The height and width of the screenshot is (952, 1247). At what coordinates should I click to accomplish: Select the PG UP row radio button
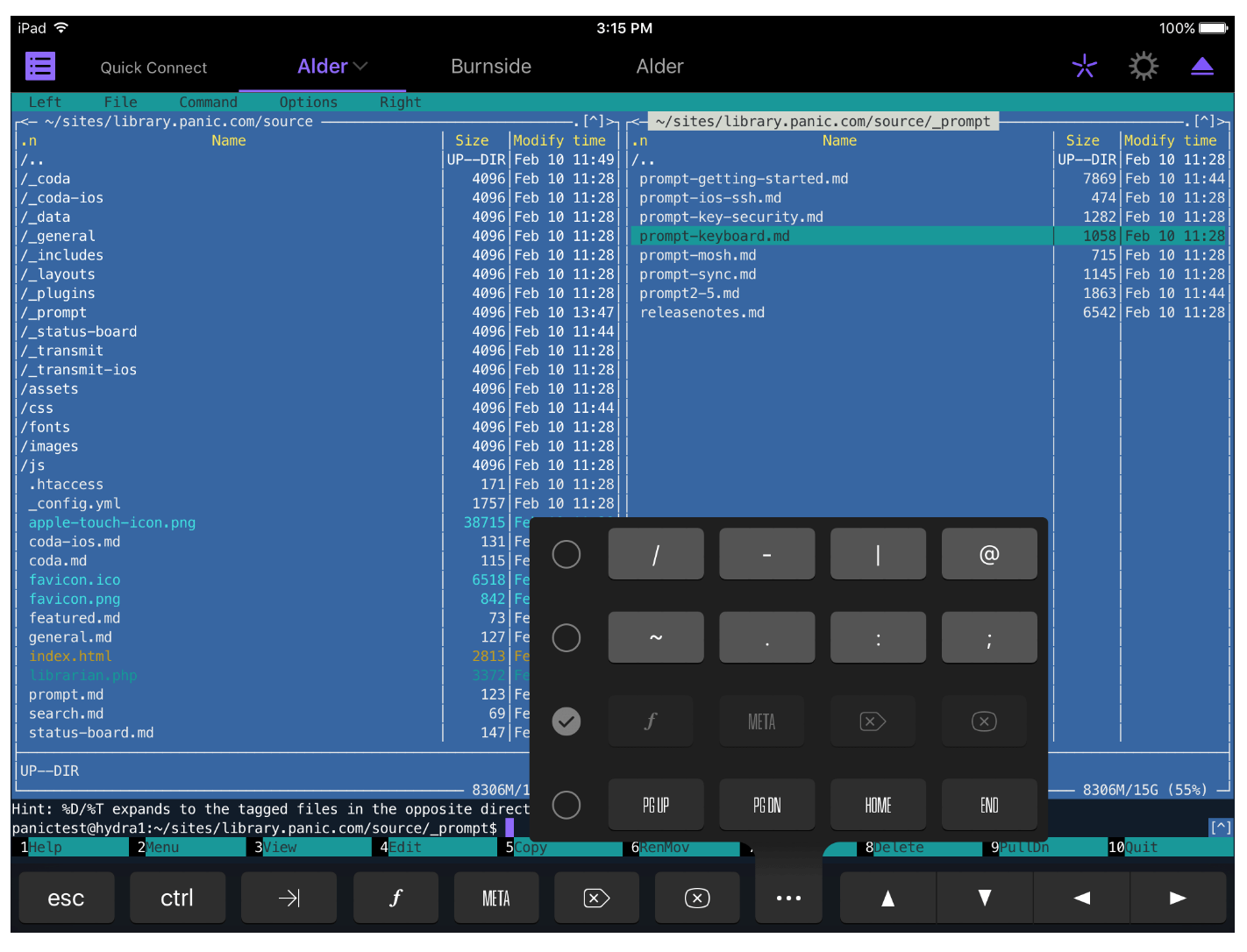[x=566, y=805]
